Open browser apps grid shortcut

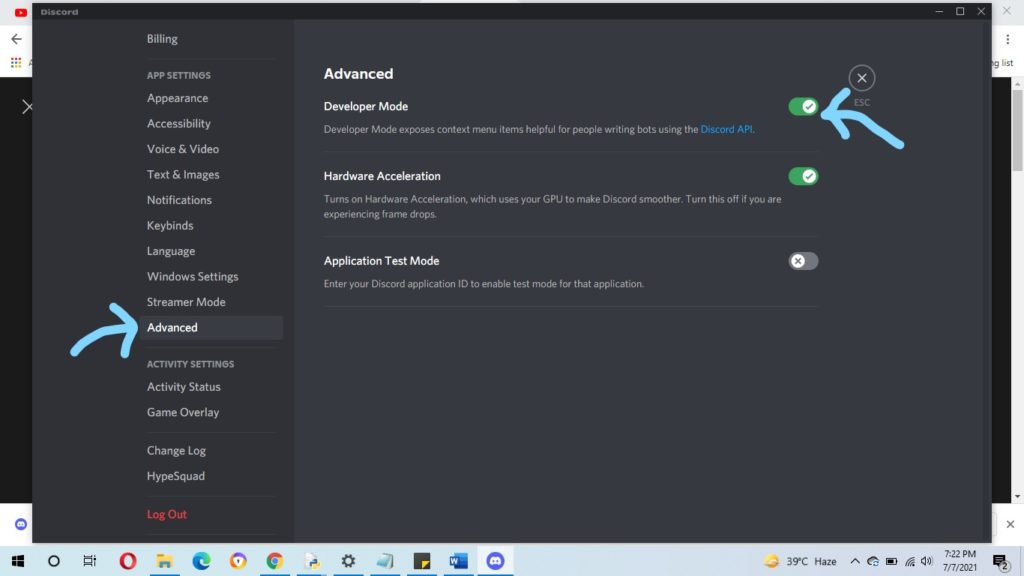[x=16, y=63]
